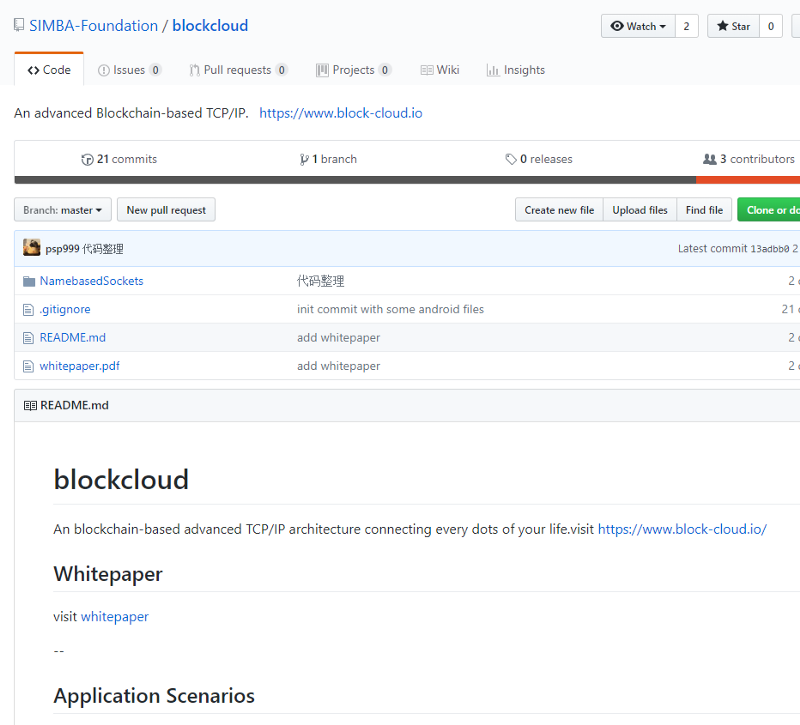Screen dimensions: 800x725
Task: Click the .gitignore file icon
Action: (29, 310)
